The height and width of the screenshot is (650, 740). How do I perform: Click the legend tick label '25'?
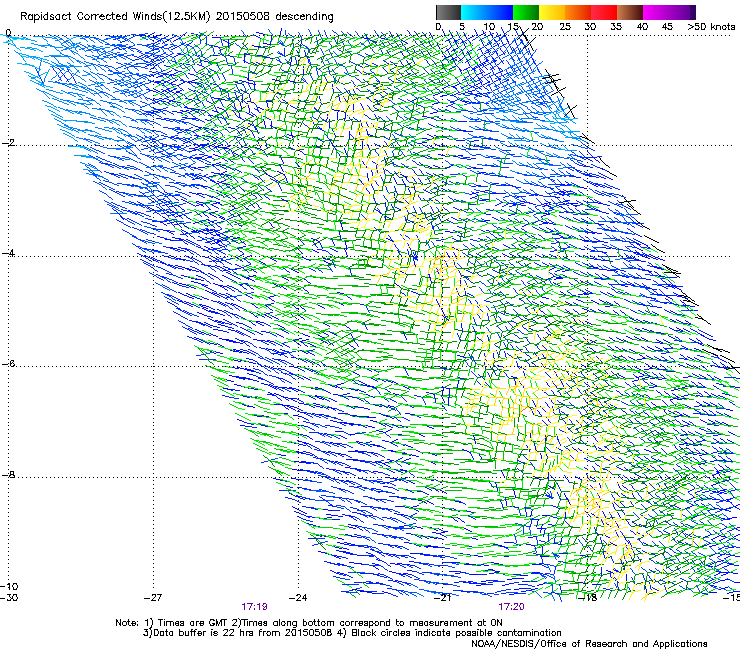(x=565, y=27)
